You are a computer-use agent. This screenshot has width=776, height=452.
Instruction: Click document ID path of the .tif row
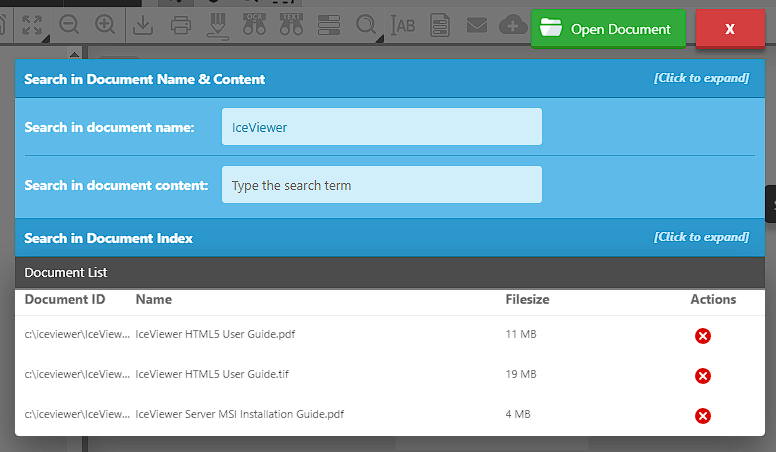[x=77, y=374]
